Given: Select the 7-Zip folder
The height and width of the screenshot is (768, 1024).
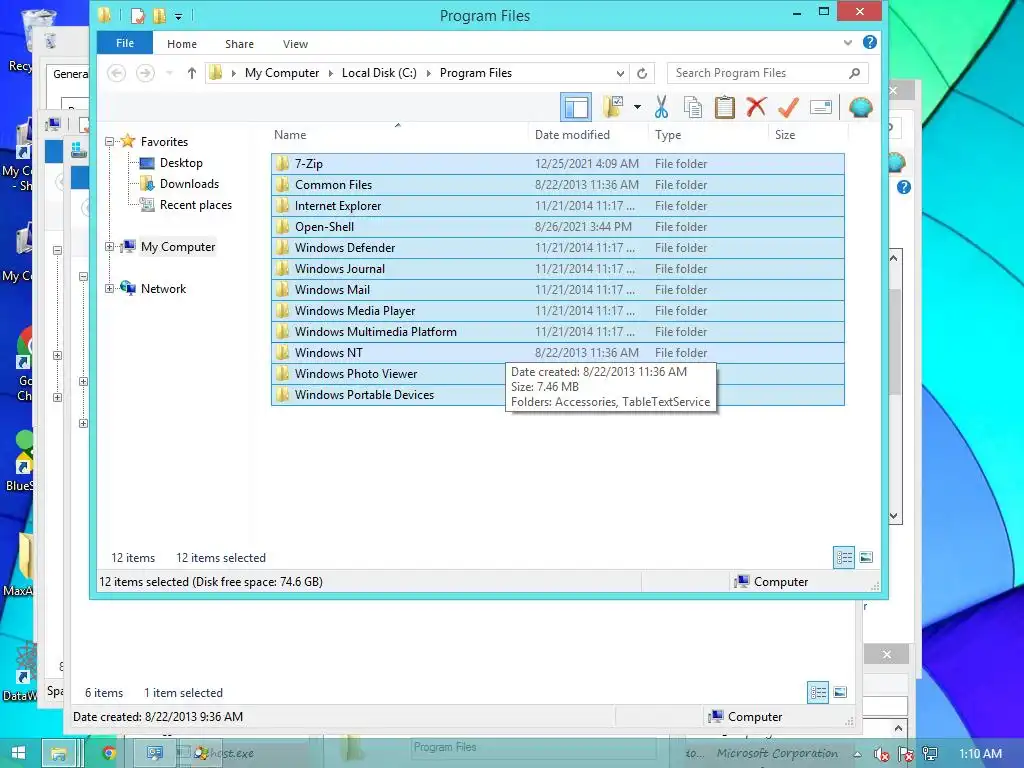Looking at the screenshot, I should (x=558, y=164).
